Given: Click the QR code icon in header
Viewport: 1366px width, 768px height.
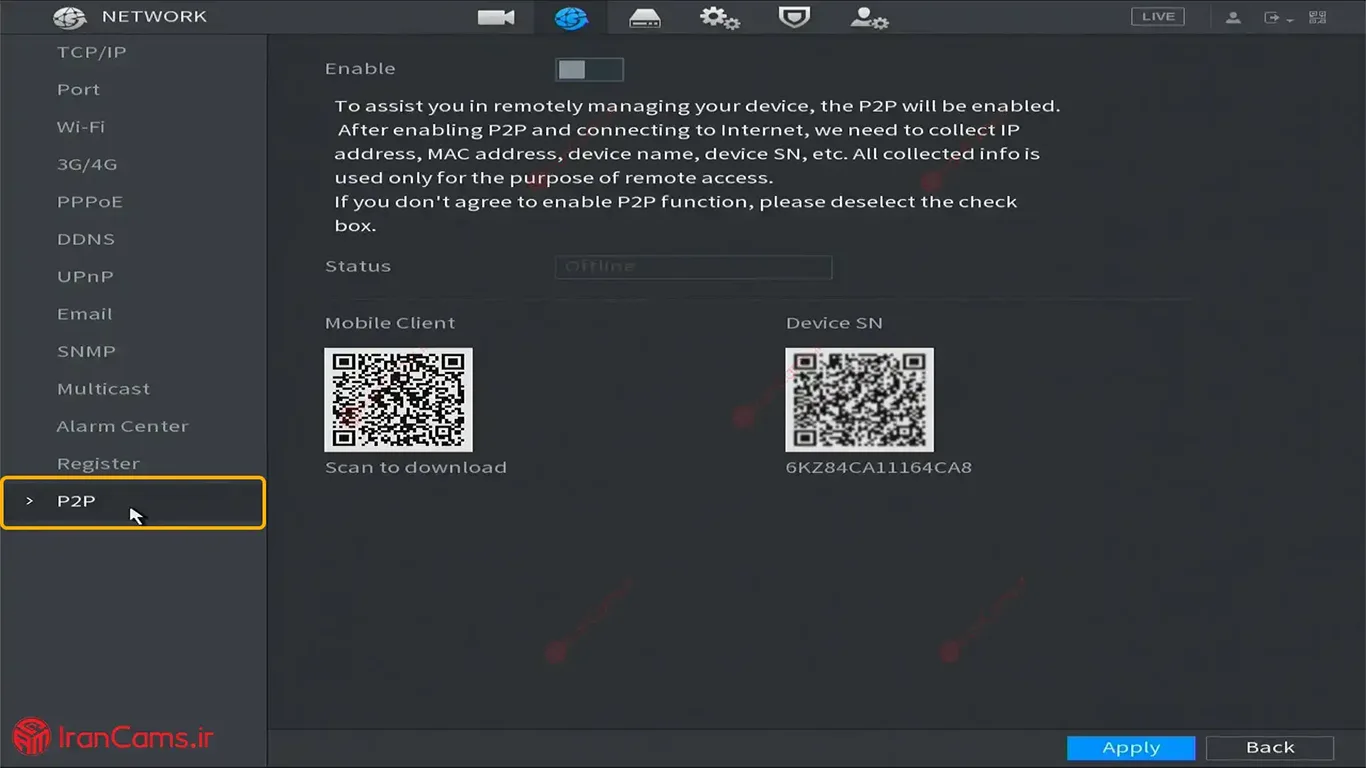Looking at the screenshot, I should pyautogui.click(x=1317, y=17).
